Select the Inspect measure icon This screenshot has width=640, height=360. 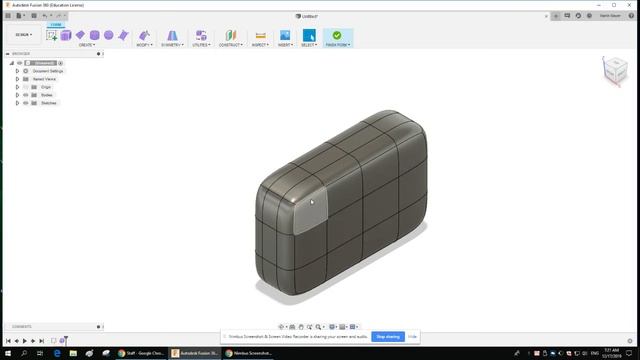click(x=260, y=36)
